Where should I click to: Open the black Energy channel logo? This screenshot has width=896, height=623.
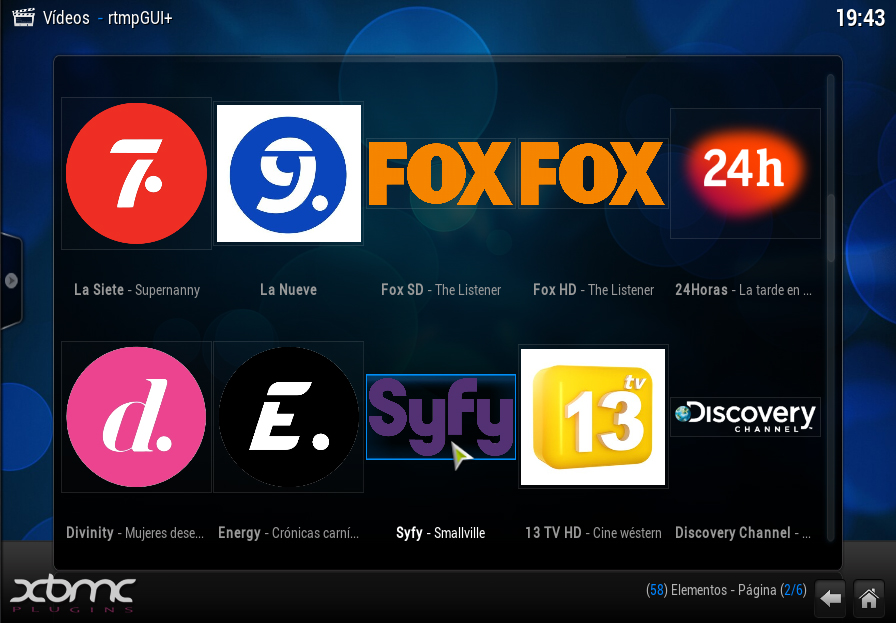(289, 417)
